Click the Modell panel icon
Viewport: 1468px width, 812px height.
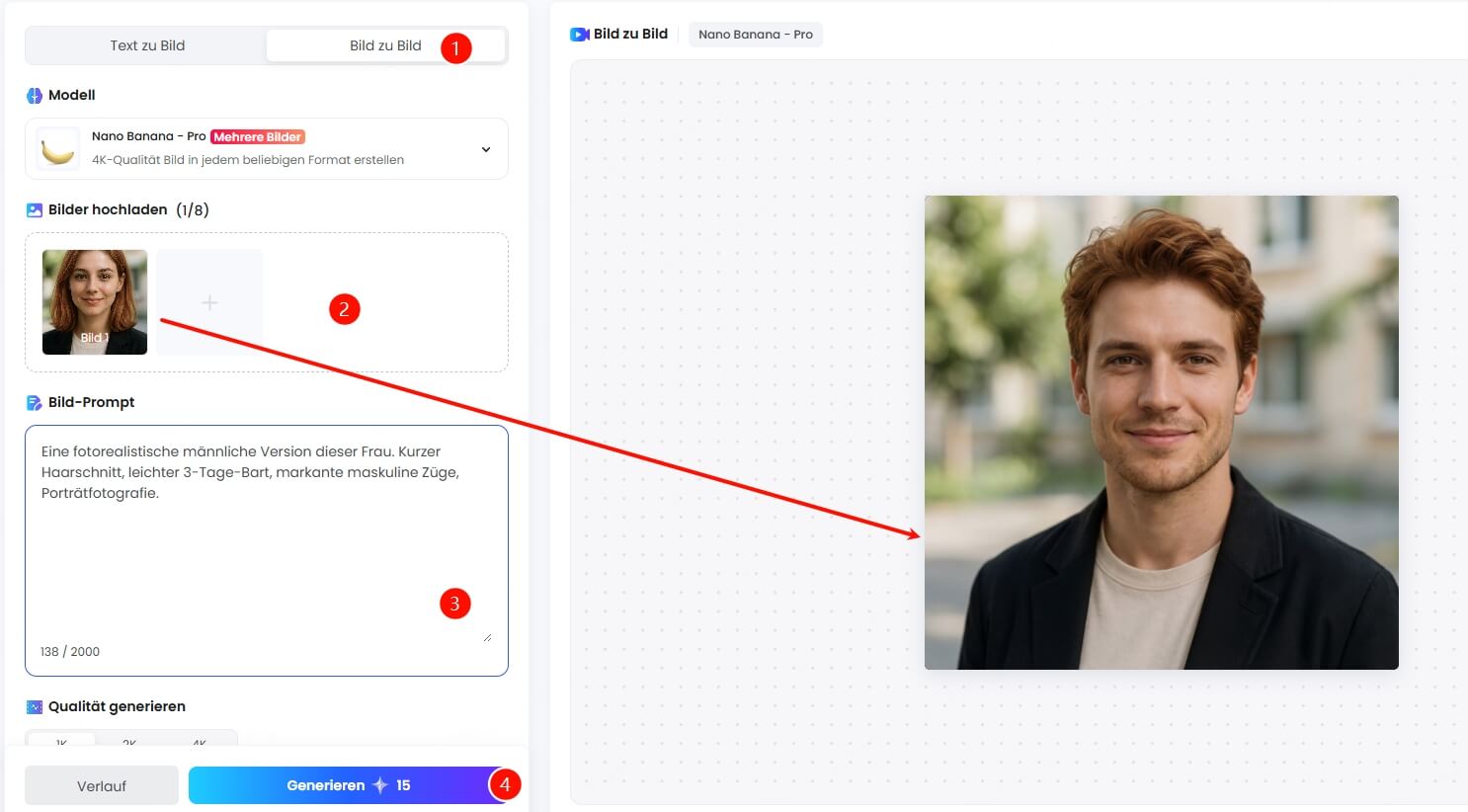click(36, 95)
